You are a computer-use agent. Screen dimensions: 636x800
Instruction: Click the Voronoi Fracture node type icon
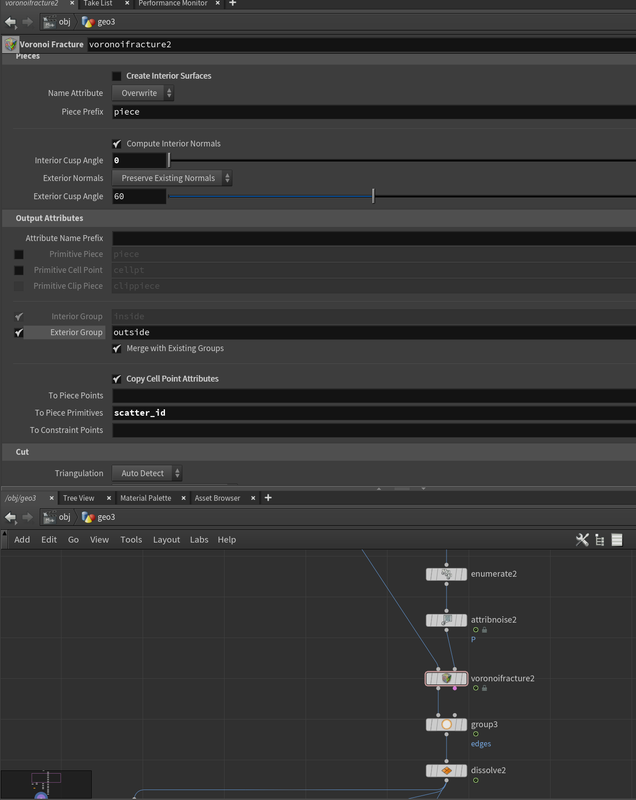tap(10, 44)
